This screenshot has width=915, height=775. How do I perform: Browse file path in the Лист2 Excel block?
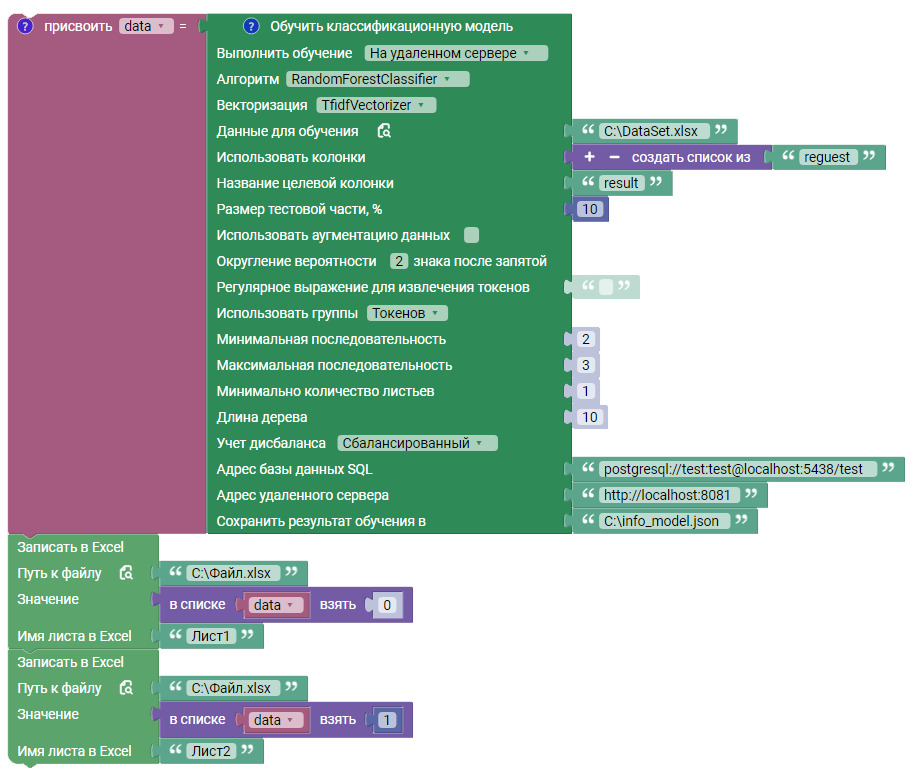(x=126, y=688)
